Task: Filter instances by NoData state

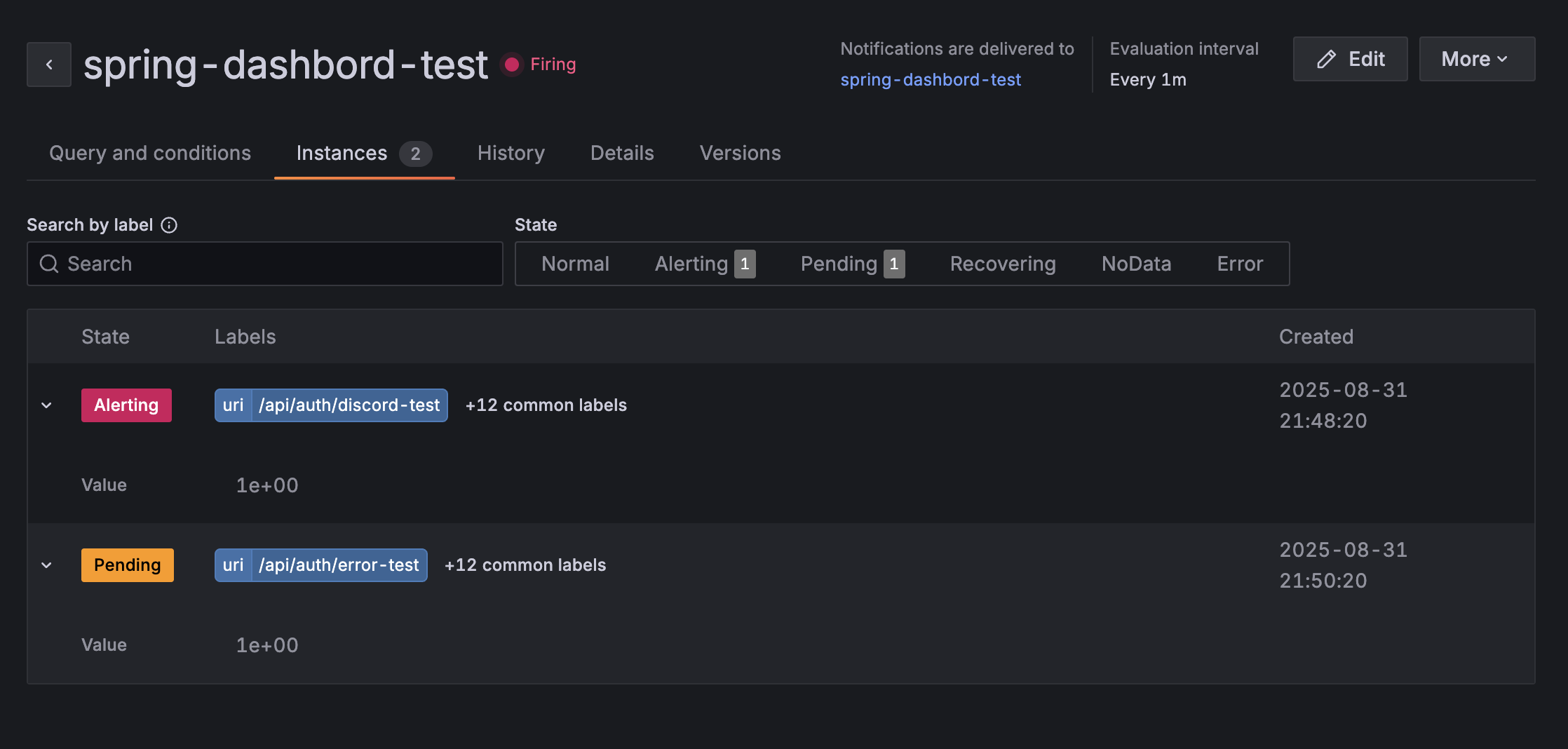Action: coord(1136,264)
